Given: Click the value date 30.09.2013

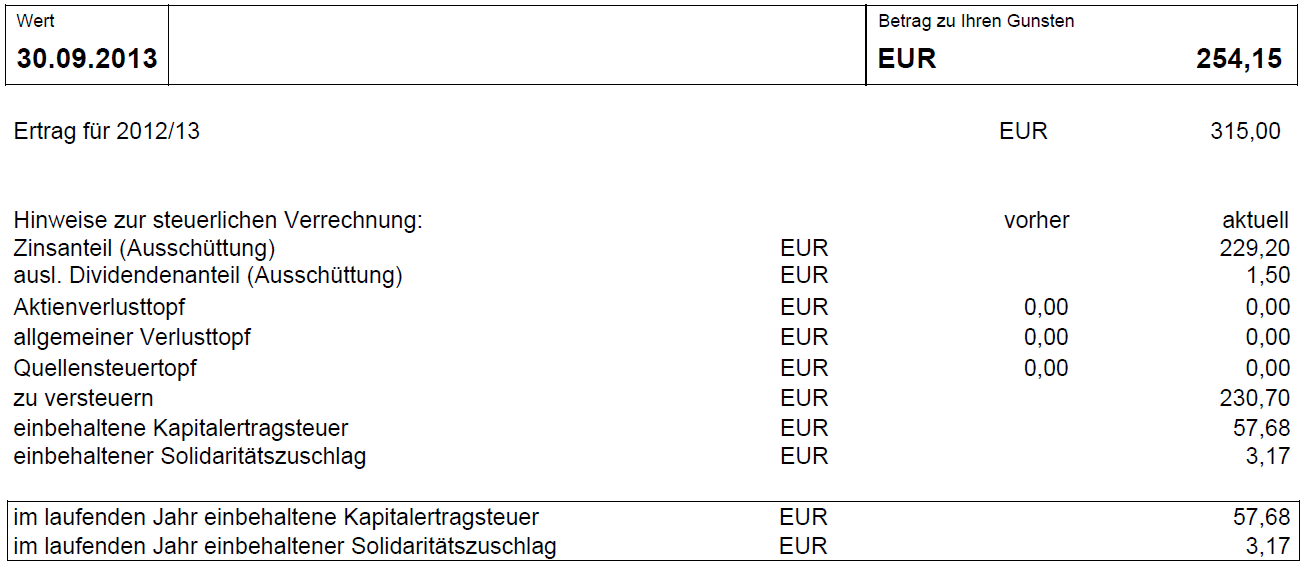Looking at the screenshot, I should tap(87, 59).
